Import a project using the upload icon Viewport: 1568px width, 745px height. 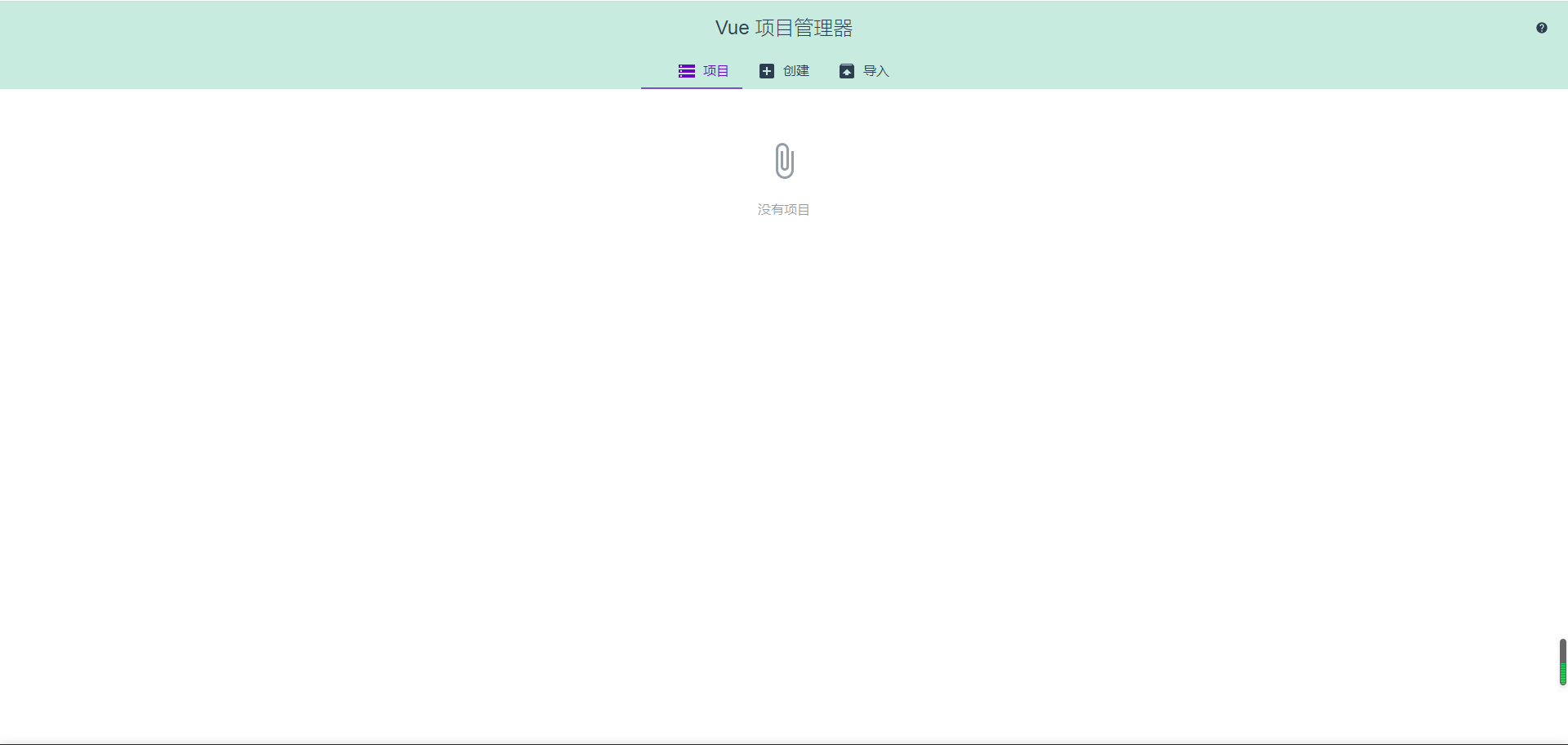tap(847, 71)
